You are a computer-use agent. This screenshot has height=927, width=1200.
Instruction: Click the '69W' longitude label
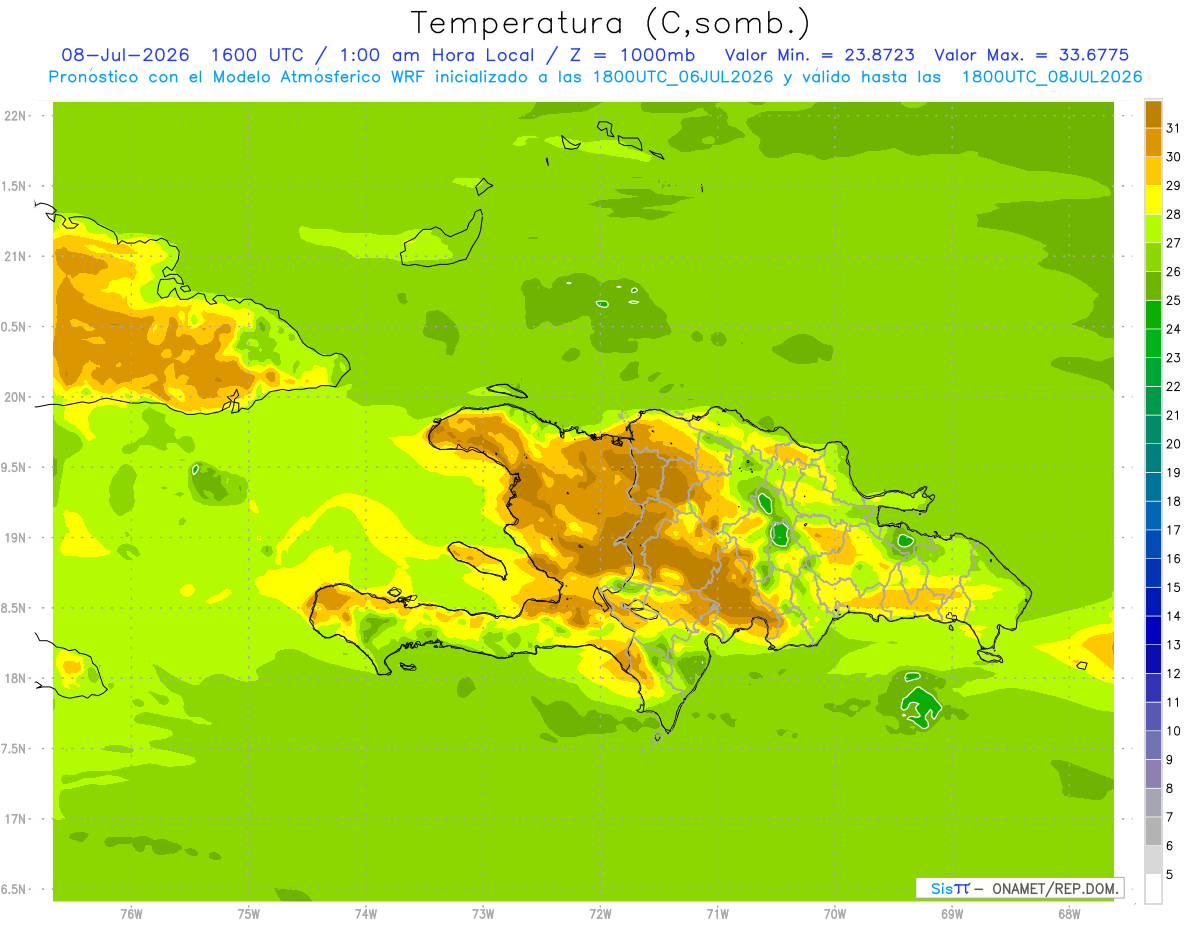pos(952,914)
